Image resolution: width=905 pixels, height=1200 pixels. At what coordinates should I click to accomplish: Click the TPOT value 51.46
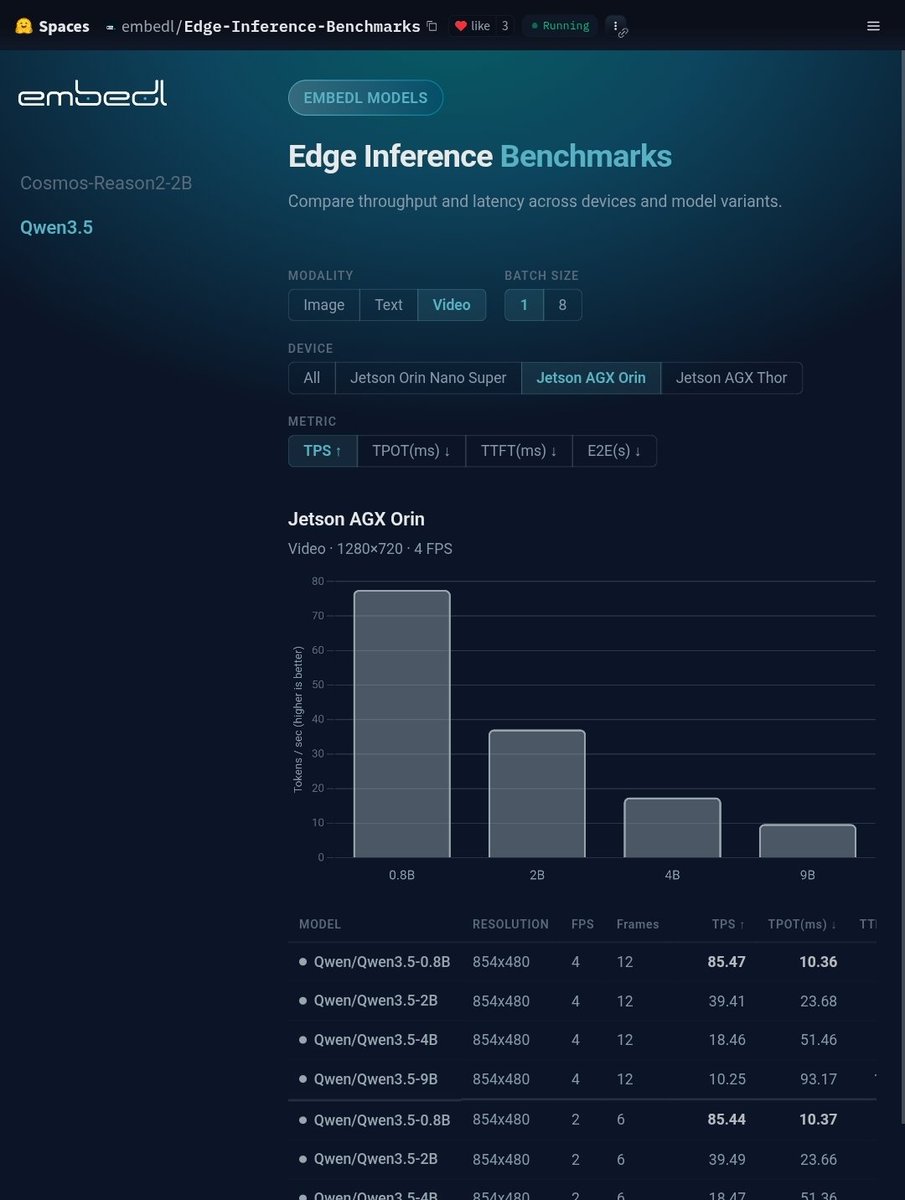pos(818,1040)
